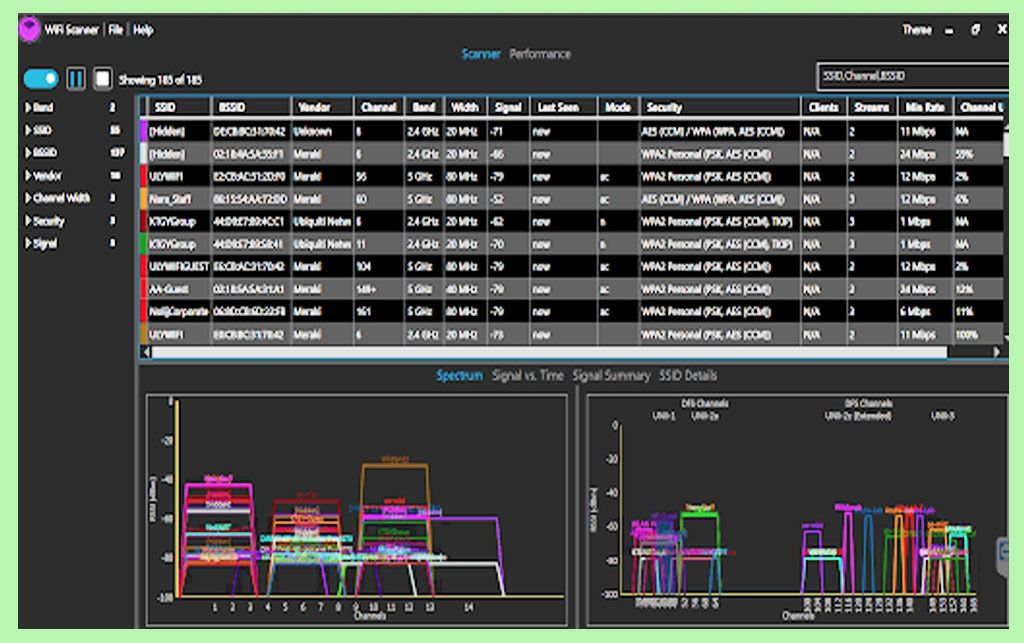Stop scanning with the square button
Image resolution: width=1024 pixels, height=643 pixels.
(102, 78)
